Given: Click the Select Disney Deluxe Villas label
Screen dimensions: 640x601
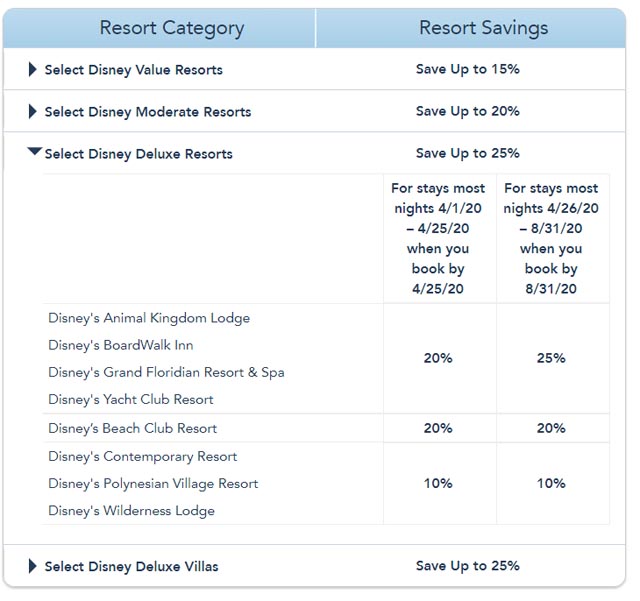Looking at the screenshot, I should [131, 567].
